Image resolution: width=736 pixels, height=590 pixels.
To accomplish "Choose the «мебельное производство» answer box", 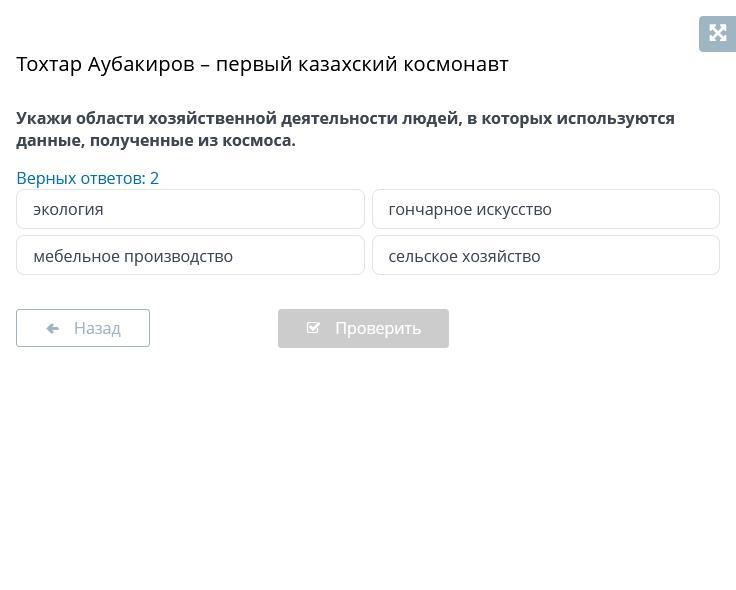I will [190, 256].
